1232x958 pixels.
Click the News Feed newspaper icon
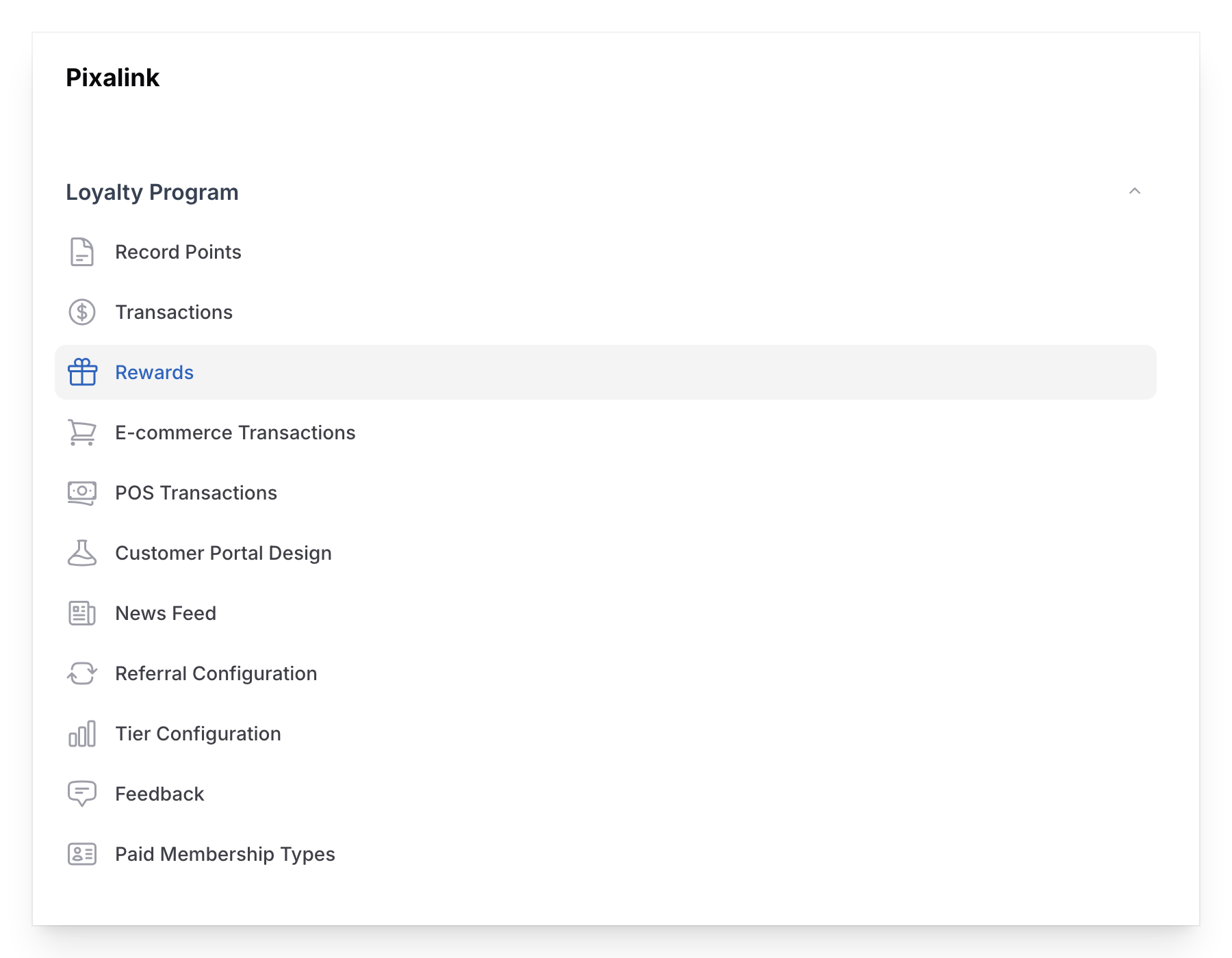click(81, 613)
